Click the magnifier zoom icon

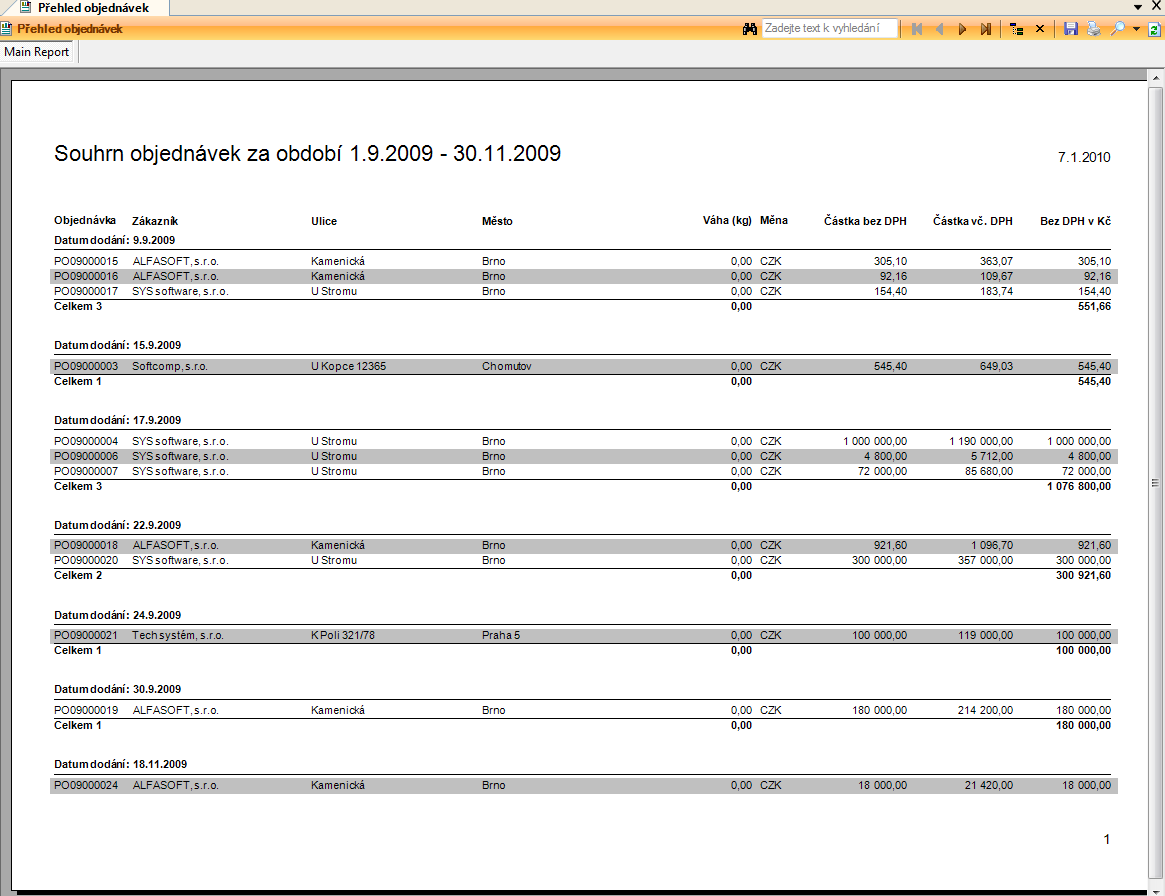[1118, 29]
